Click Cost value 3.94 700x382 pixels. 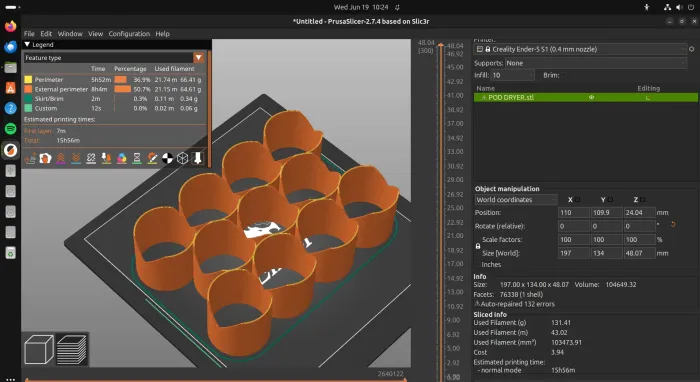click(557, 352)
